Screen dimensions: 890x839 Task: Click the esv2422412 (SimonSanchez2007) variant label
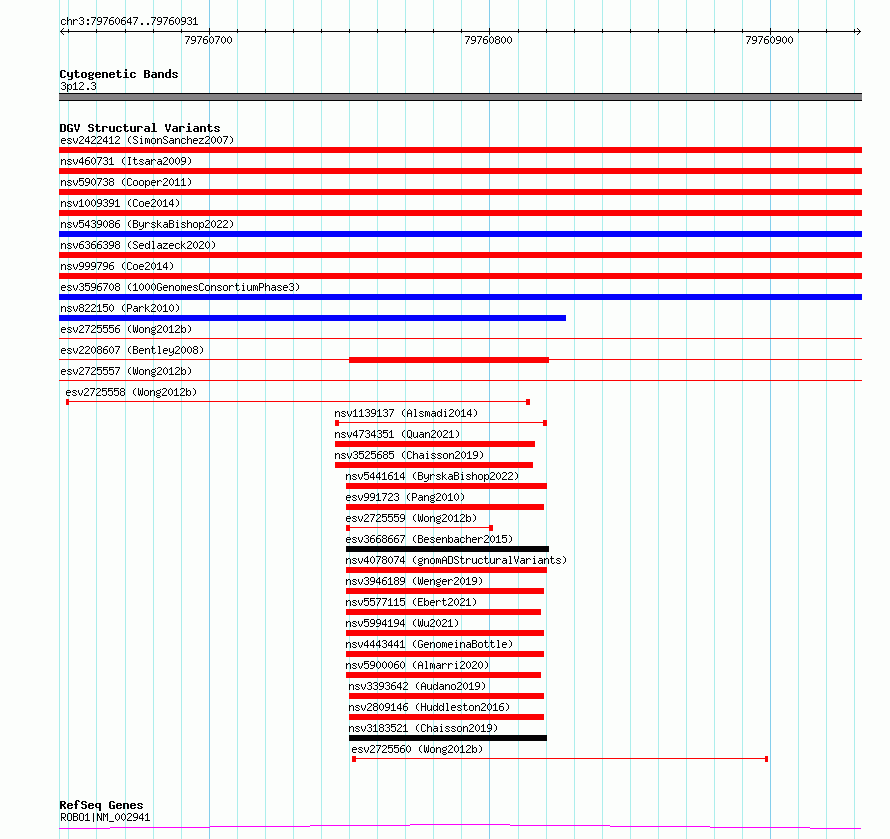click(147, 140)
